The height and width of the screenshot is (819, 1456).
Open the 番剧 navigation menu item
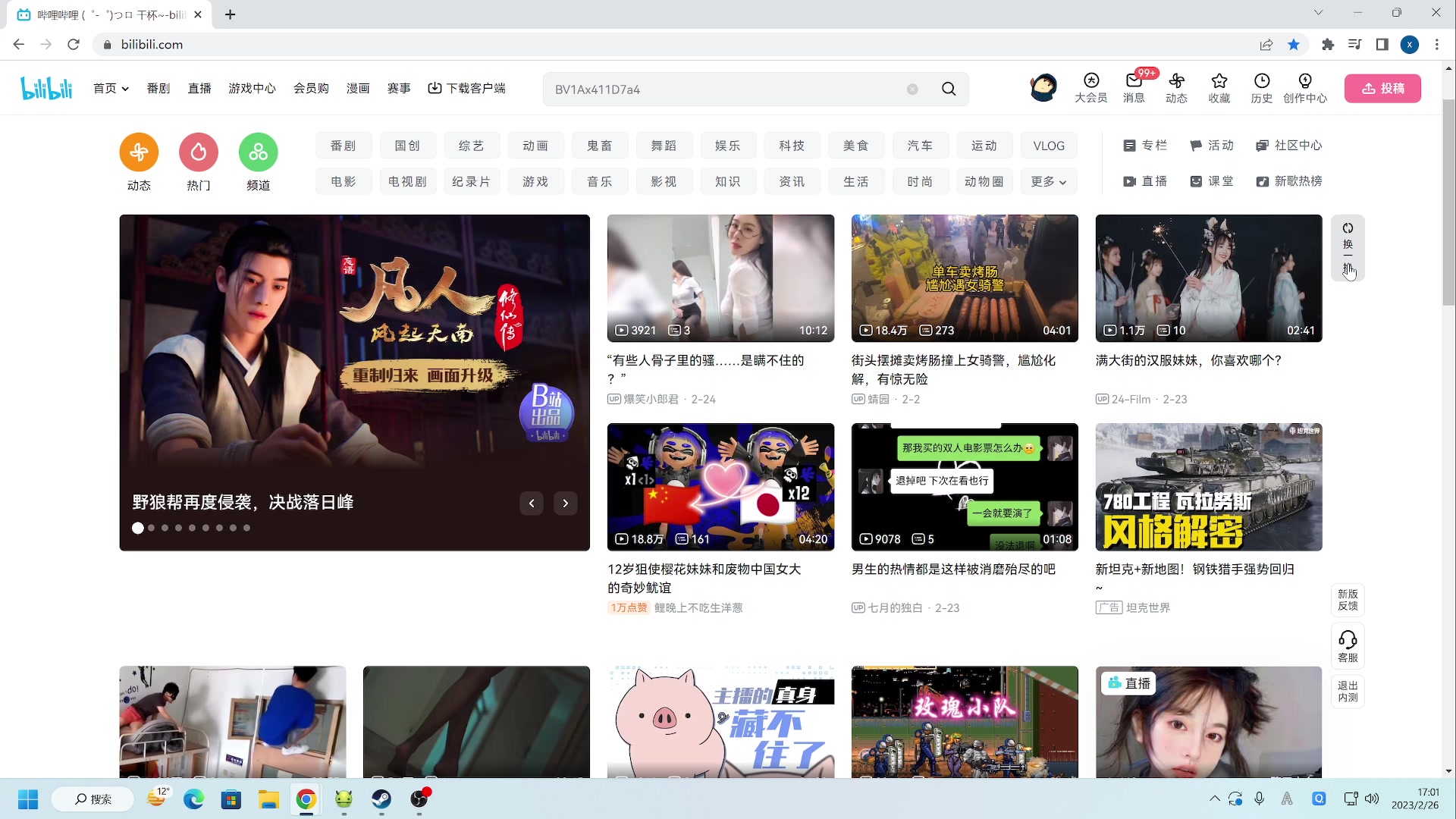158,88
